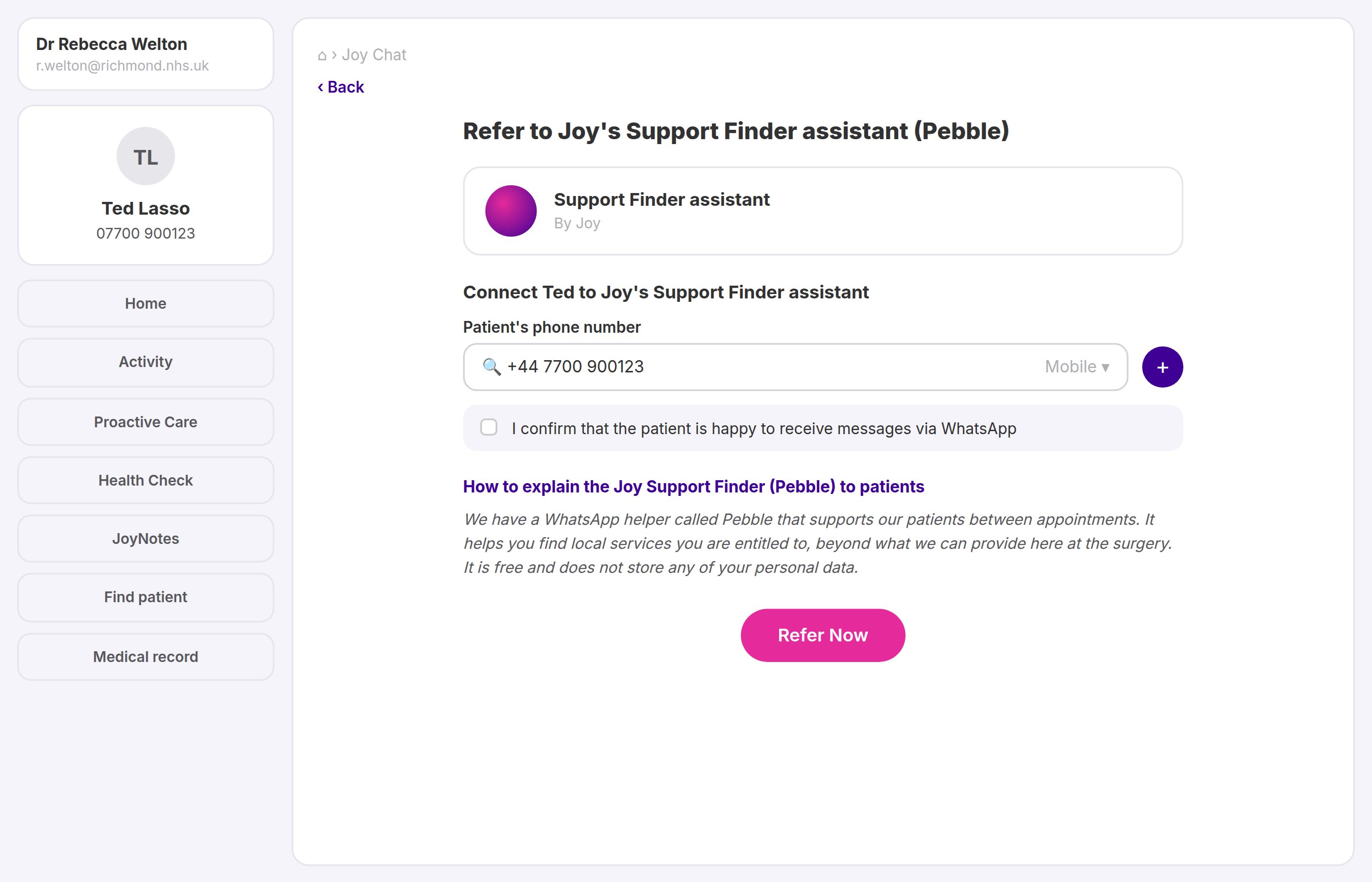Open the Activity sidebar item
This screenshot has width=1372, height=882.
pos(146,362)
